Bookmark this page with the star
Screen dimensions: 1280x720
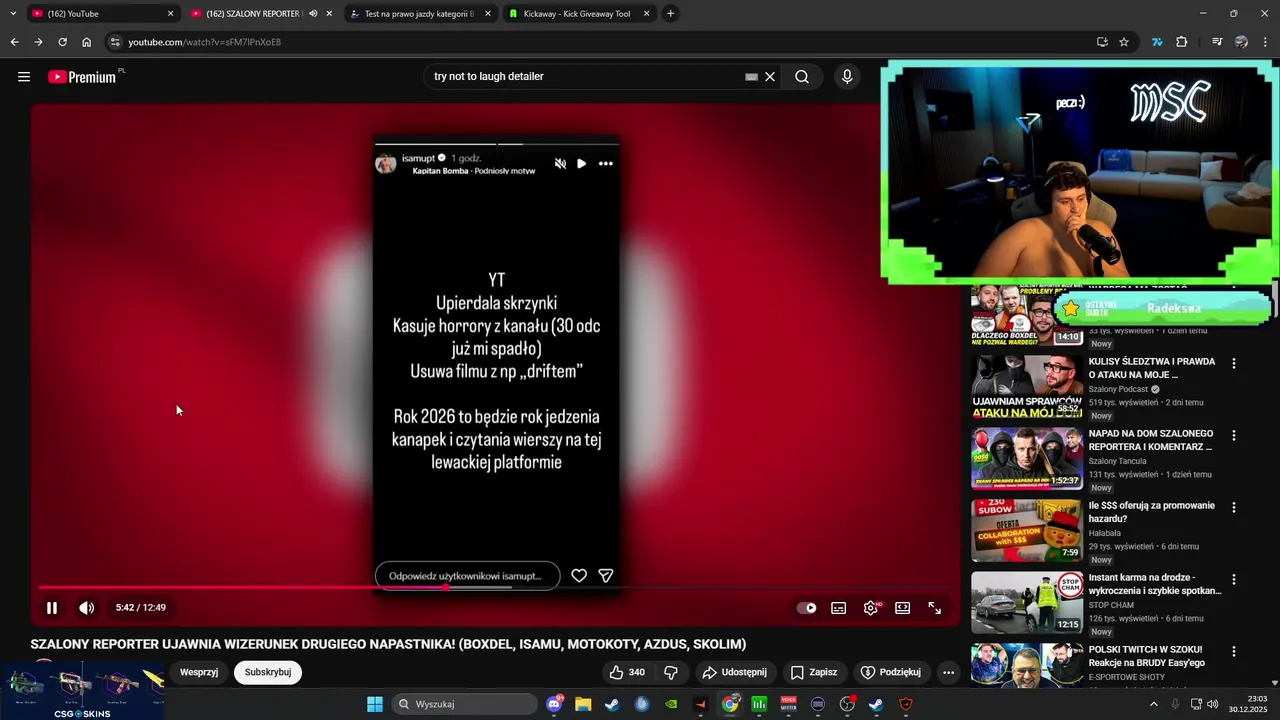[x=1124, y=42]
